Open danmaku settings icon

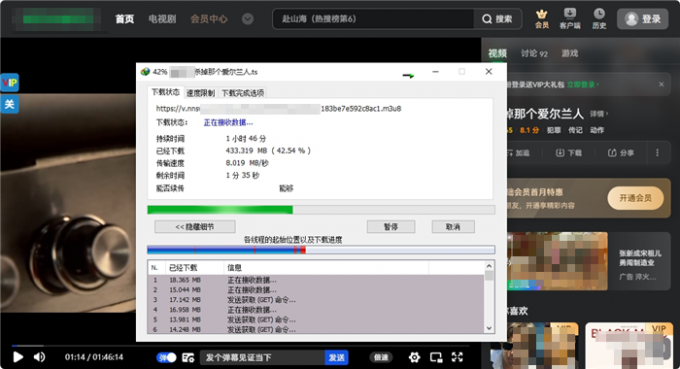click(x=188, y=357)
